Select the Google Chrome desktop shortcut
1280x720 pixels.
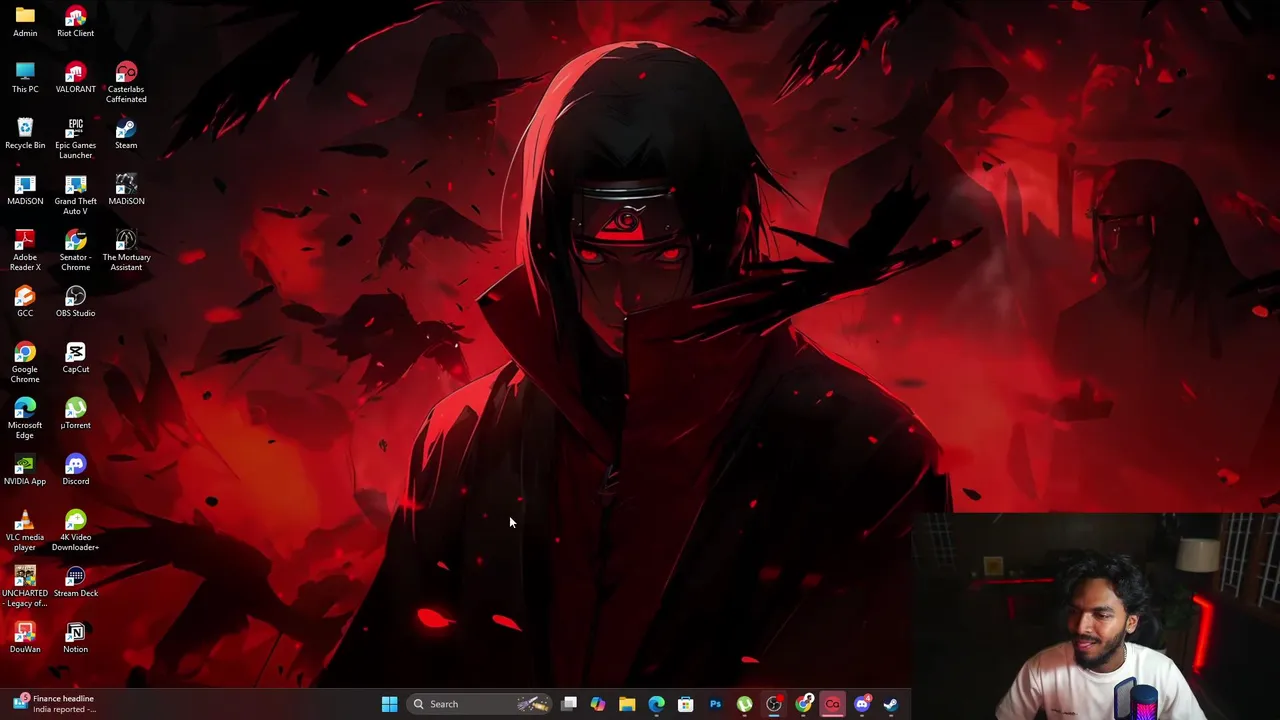pos(25,362)
